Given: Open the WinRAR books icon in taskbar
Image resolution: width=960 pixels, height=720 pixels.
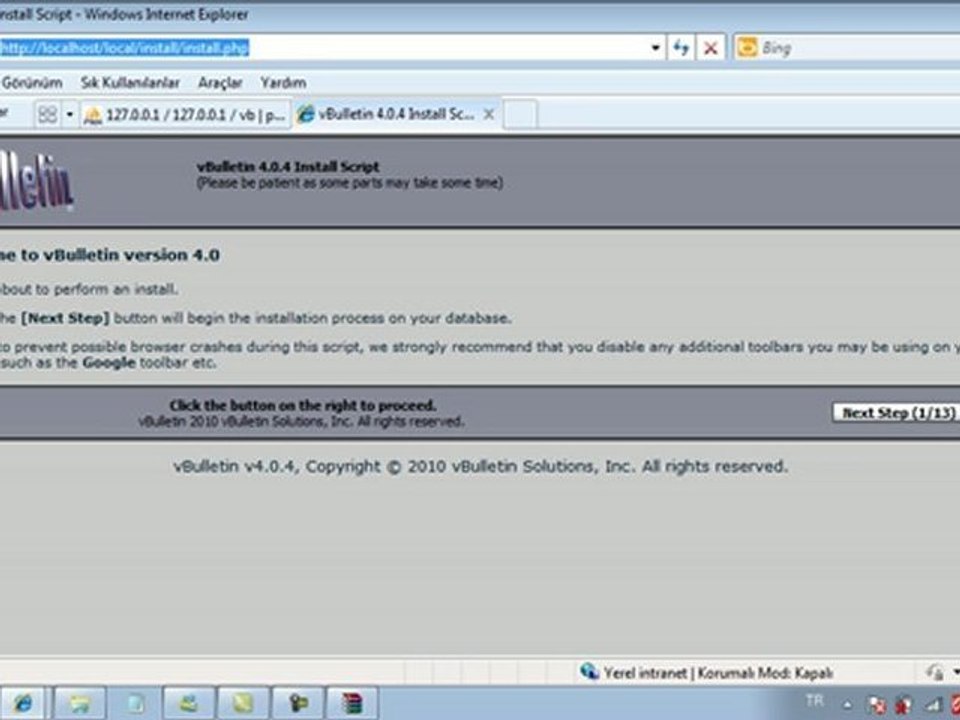Looking at the screenshot, I should coord(352,703).
